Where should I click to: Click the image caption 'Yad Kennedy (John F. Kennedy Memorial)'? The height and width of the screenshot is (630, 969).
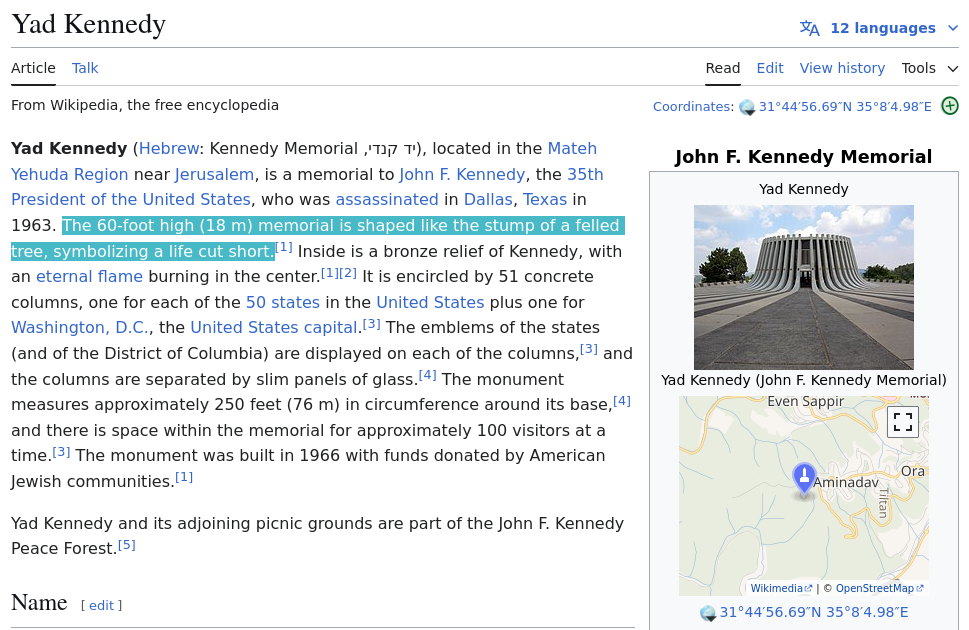click(803, 380)
